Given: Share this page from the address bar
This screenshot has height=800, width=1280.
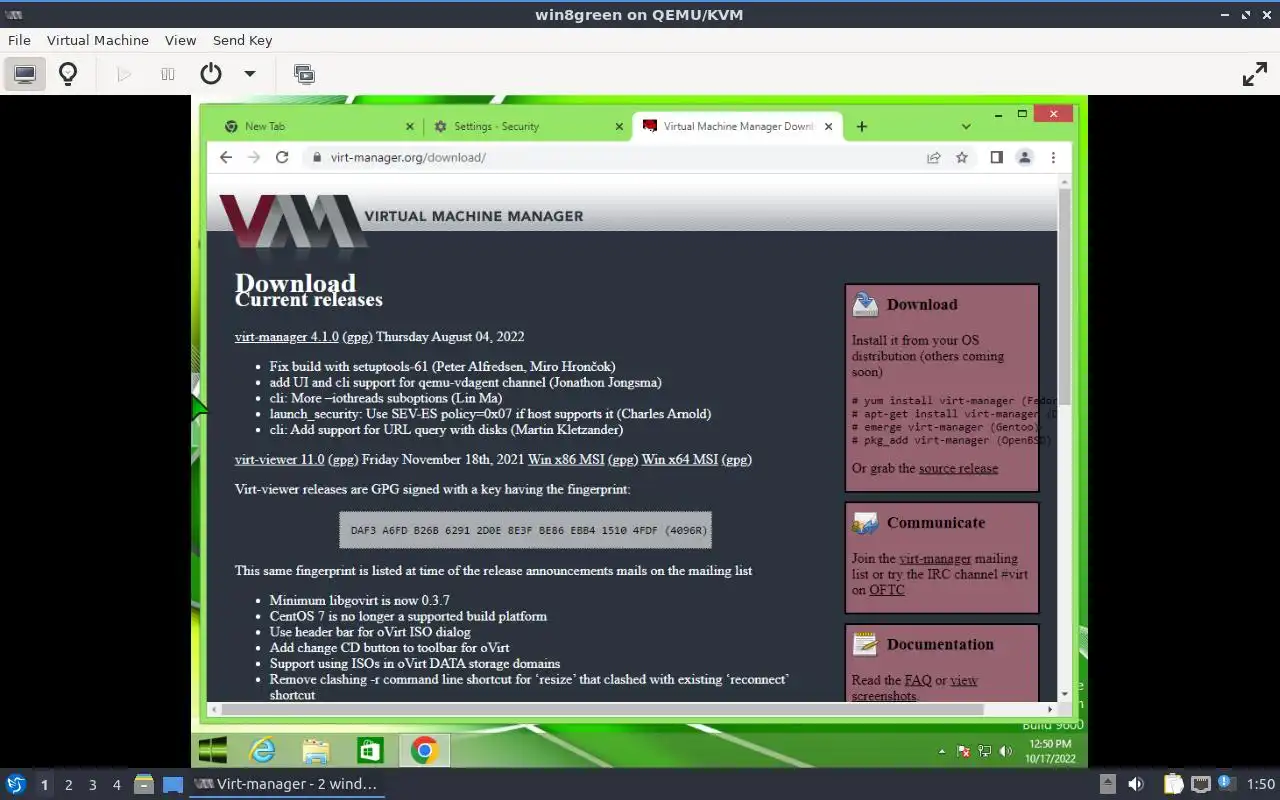Looking at the screenshot, I should (x=933, y=157).
